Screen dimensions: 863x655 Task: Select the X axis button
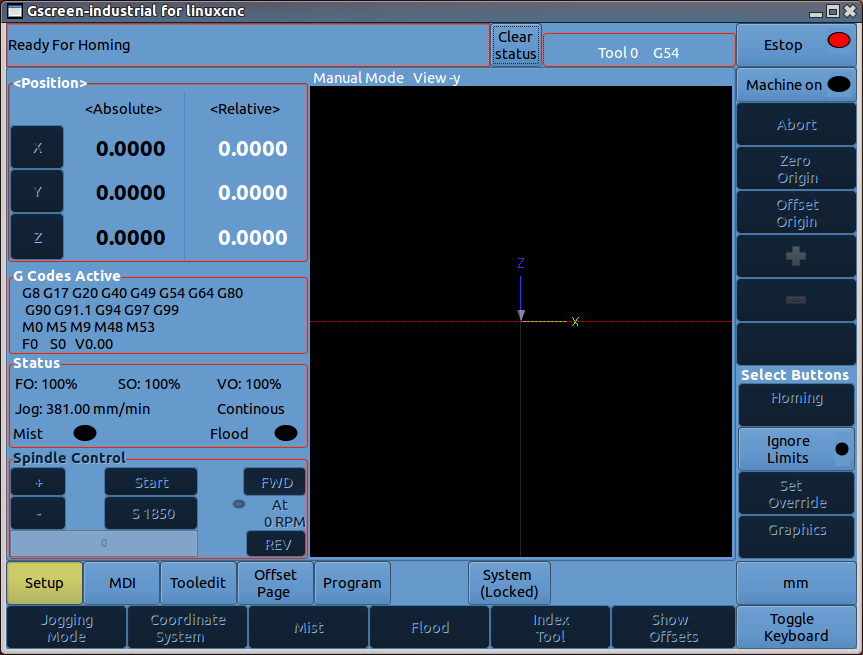[x=37, y=148]
